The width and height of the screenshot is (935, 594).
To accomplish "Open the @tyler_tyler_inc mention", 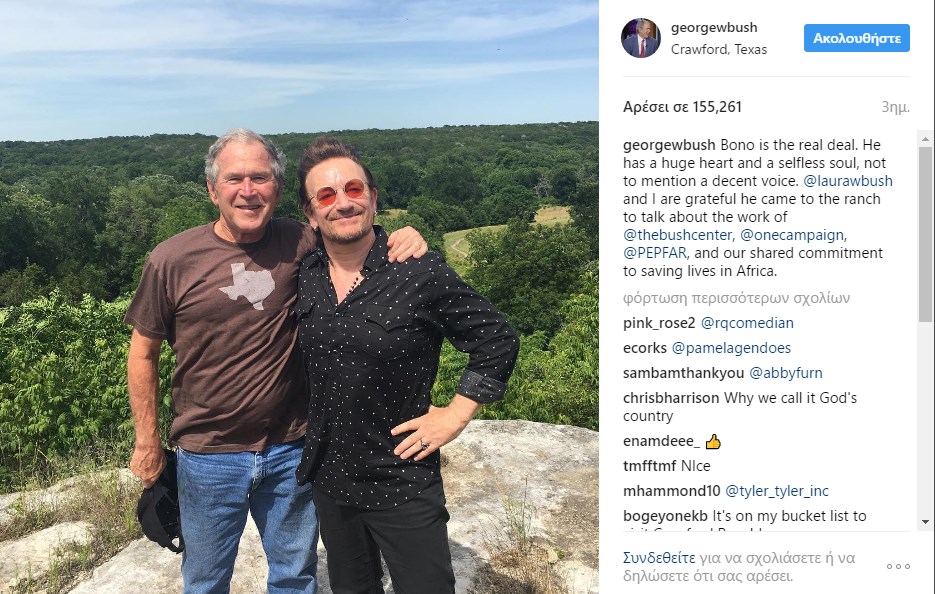I will [777, 491].
